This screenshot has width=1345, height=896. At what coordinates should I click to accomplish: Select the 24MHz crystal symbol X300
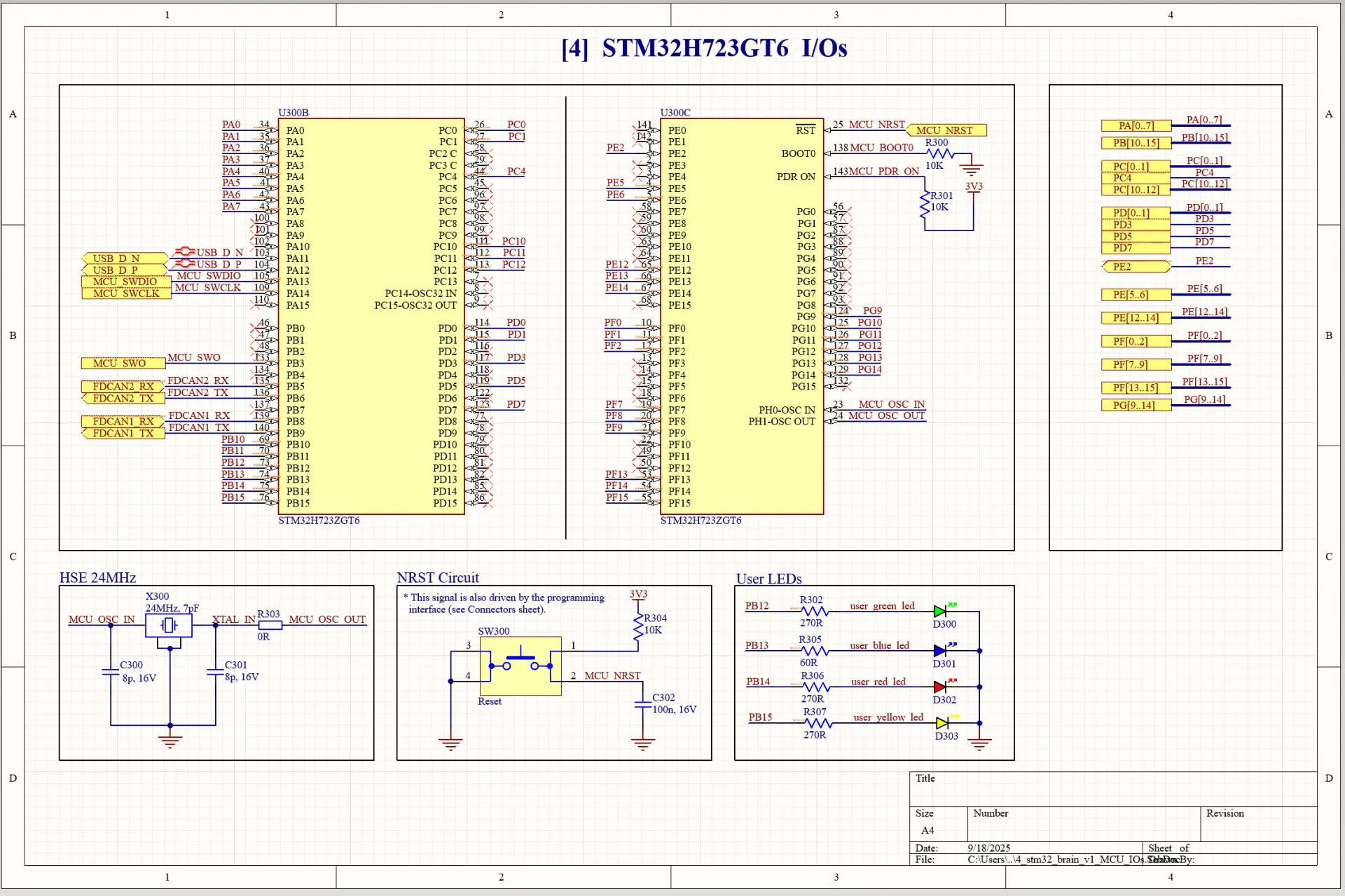pos(169,624)
